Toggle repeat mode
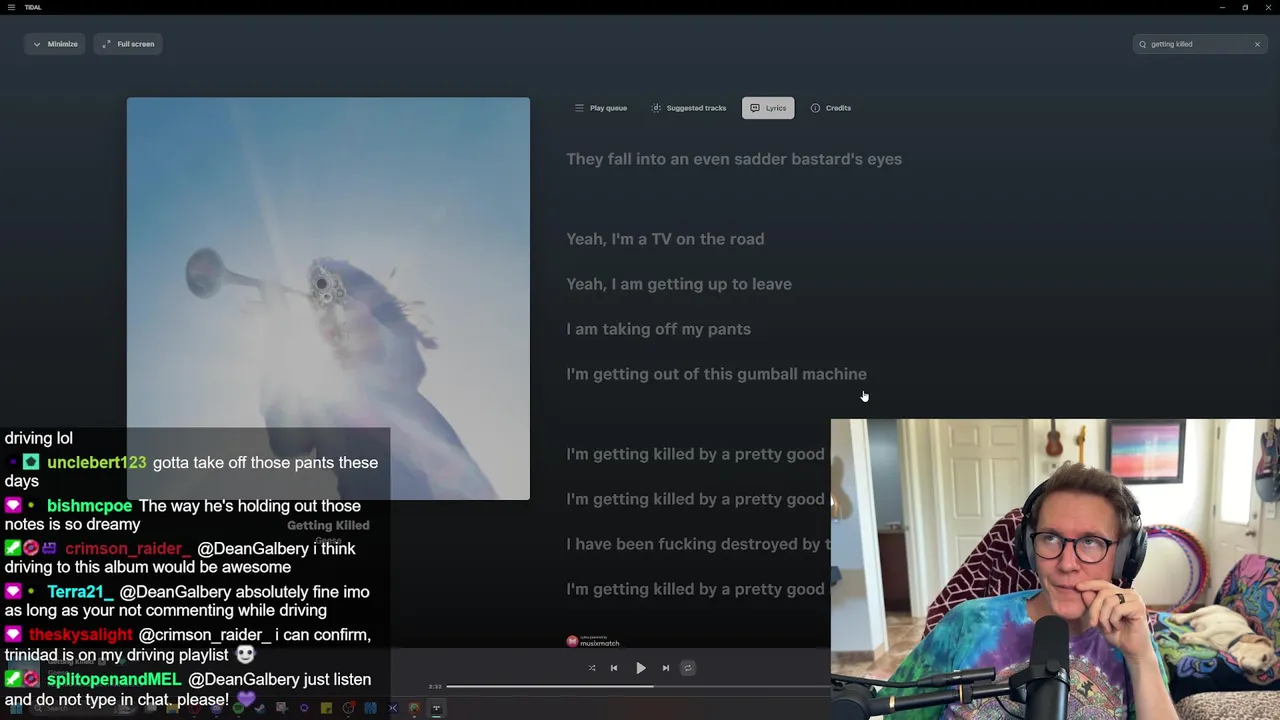The width and height of the screenshot is (1280, 720). point(687,668)
